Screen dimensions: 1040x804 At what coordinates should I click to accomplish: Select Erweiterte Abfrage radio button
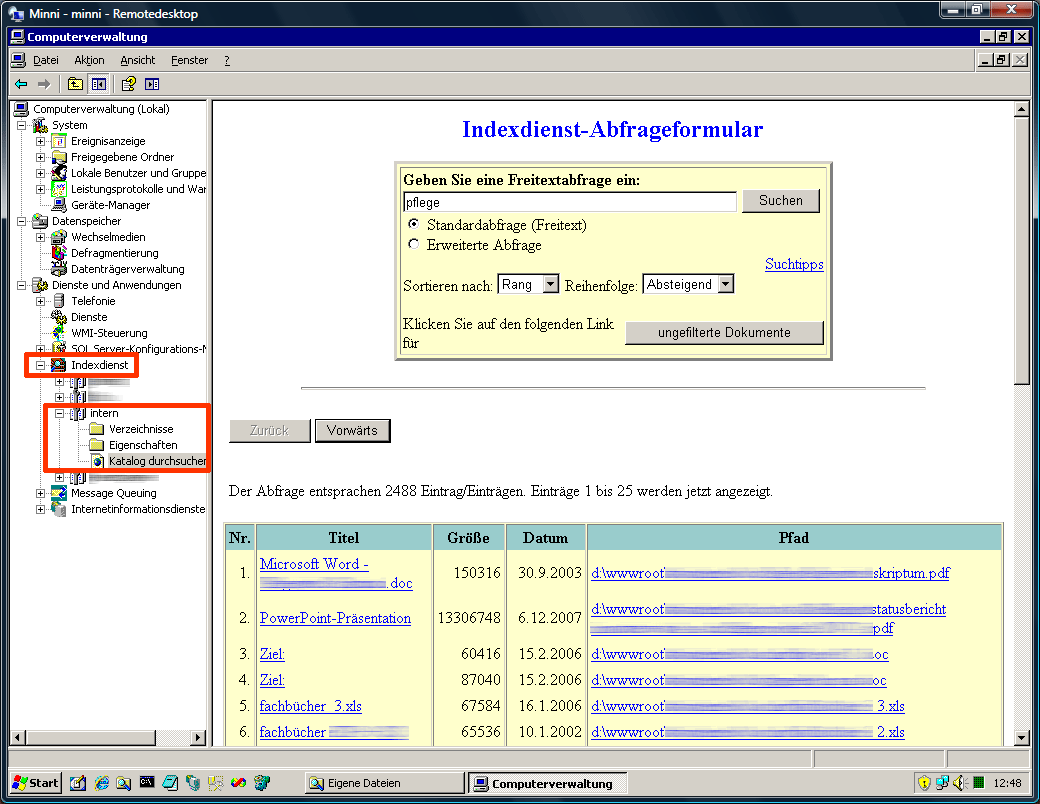pyautogui.click(x=413, y=245)
